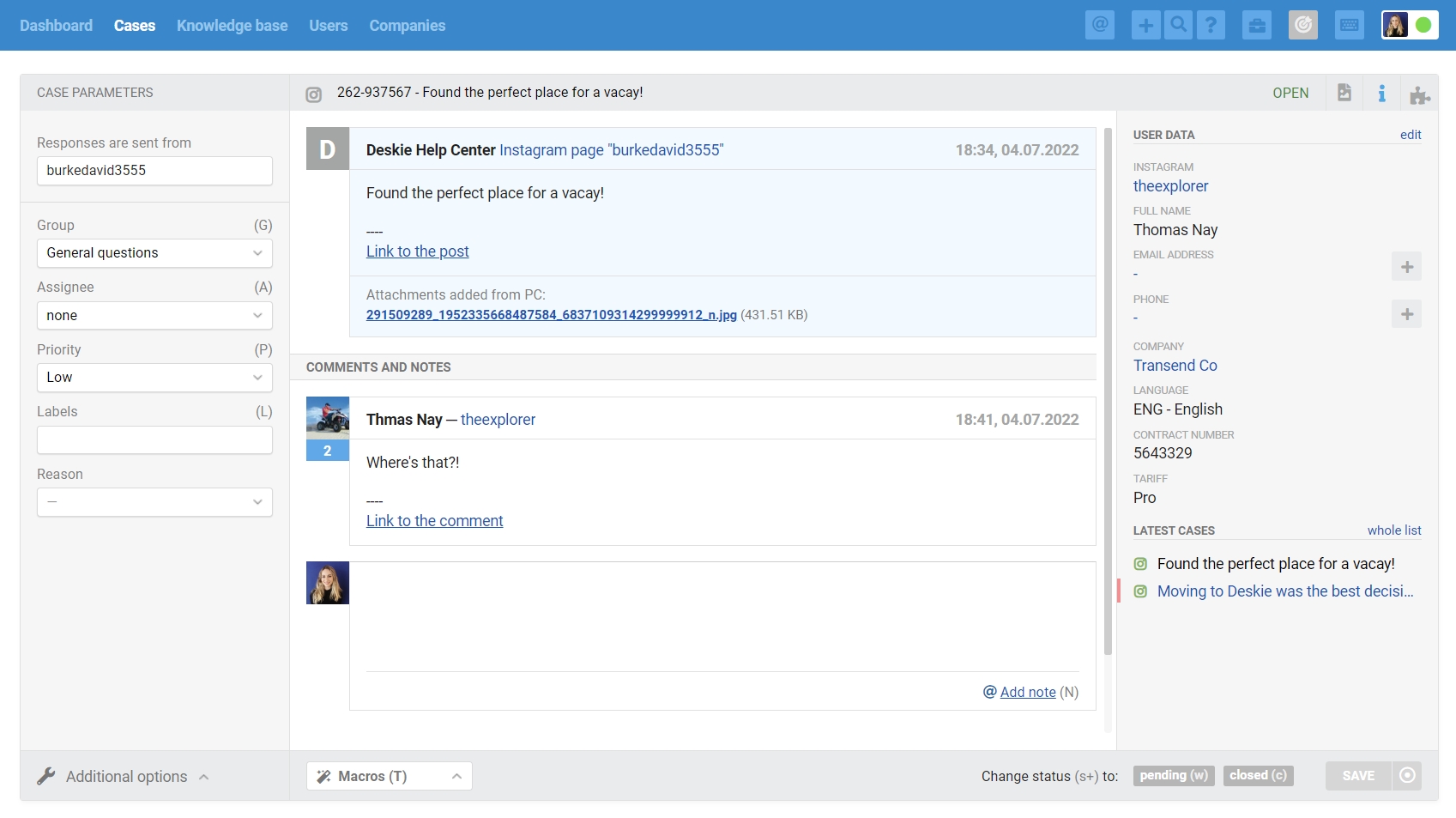Click the round icon beside SAVE button

(1407, 776)
